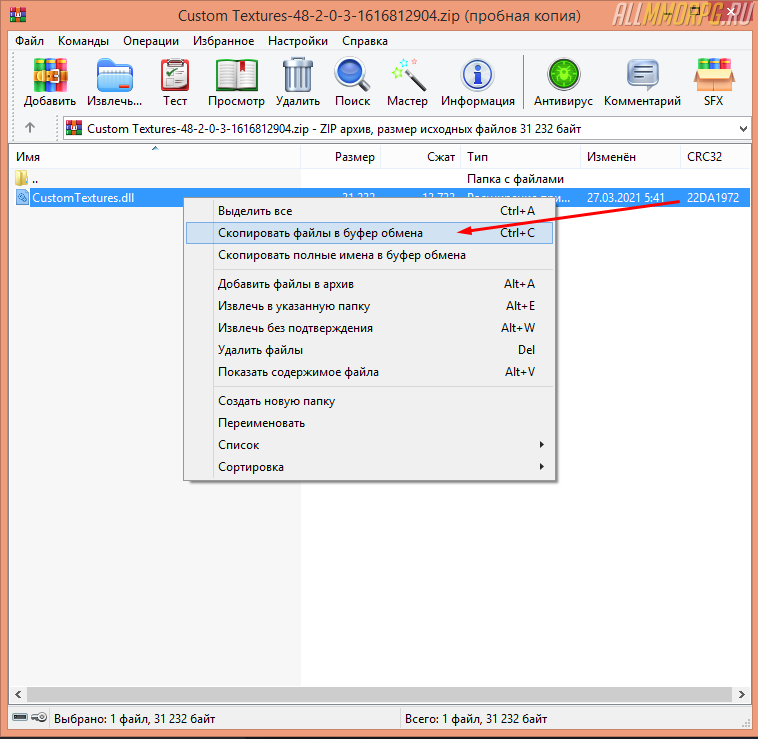This screenshot has height=739, width=758.
Task: Open the Команды menu
Action: (83, 41)
